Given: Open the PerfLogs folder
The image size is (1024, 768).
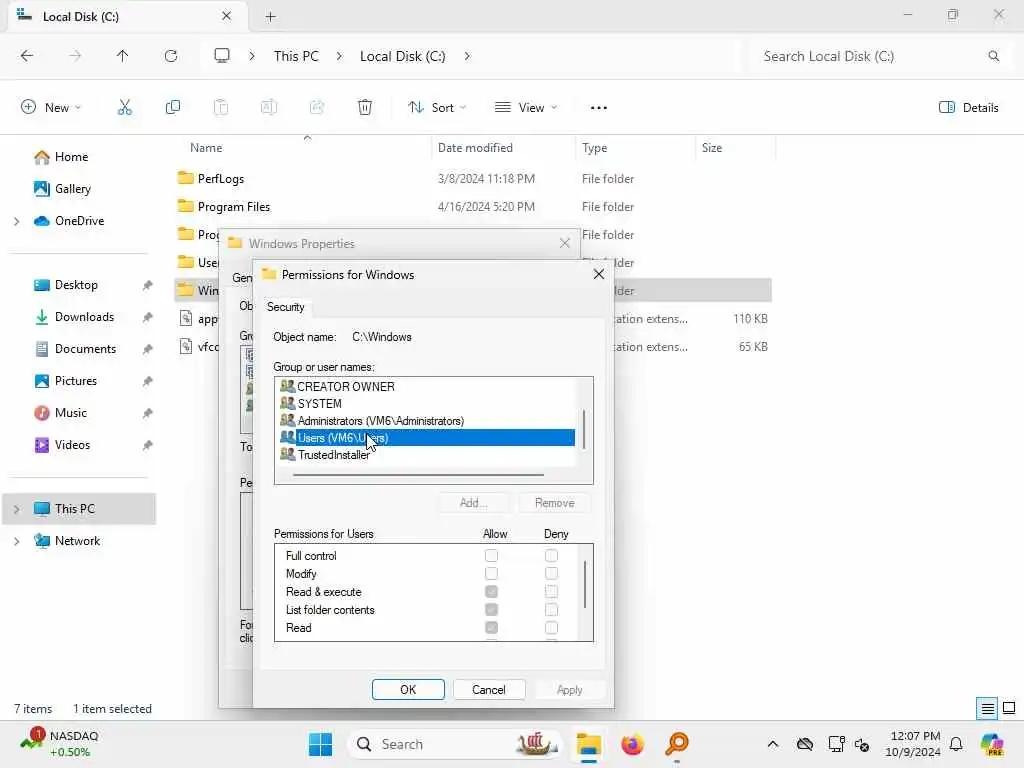Looking at the screenshot, I should tap(221, 179).
